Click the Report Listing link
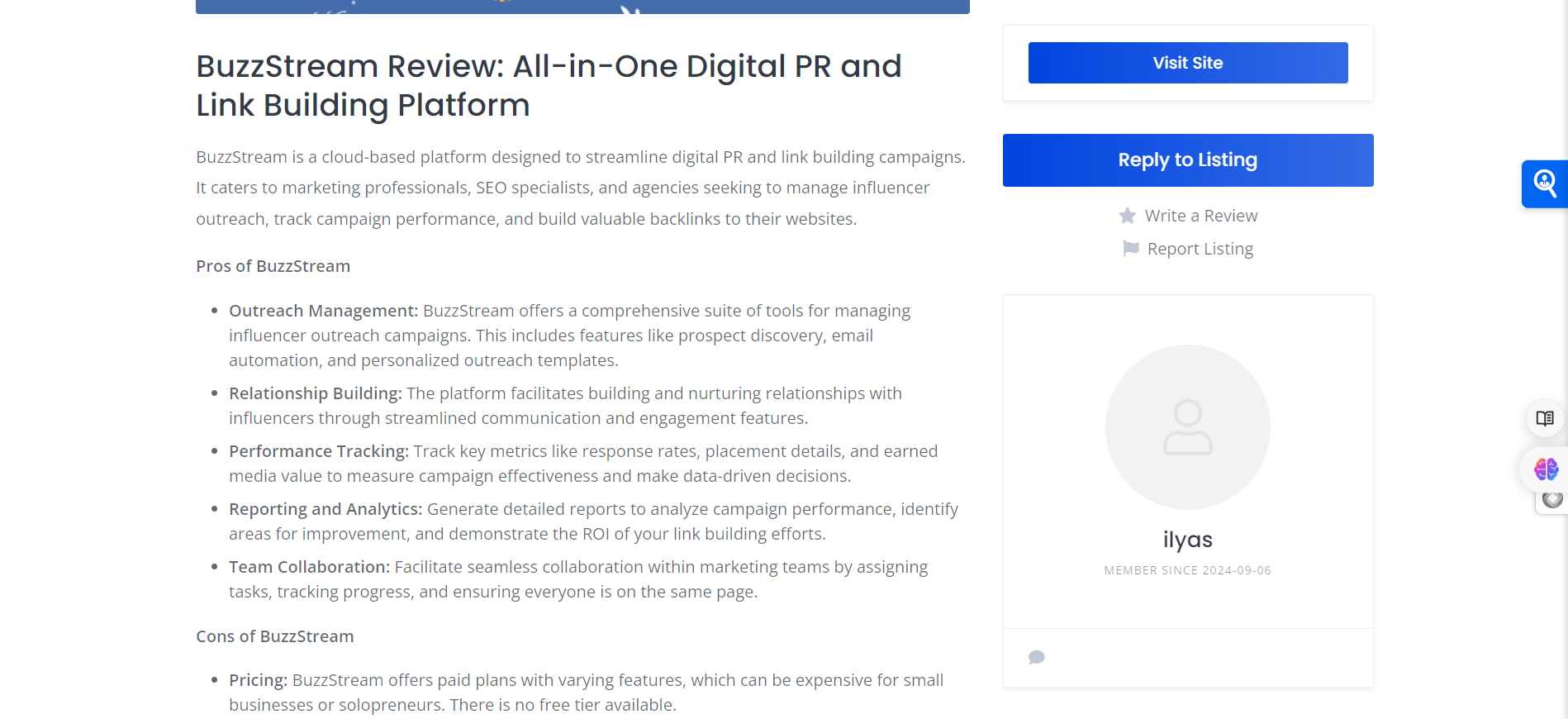 pos(1200,249)
